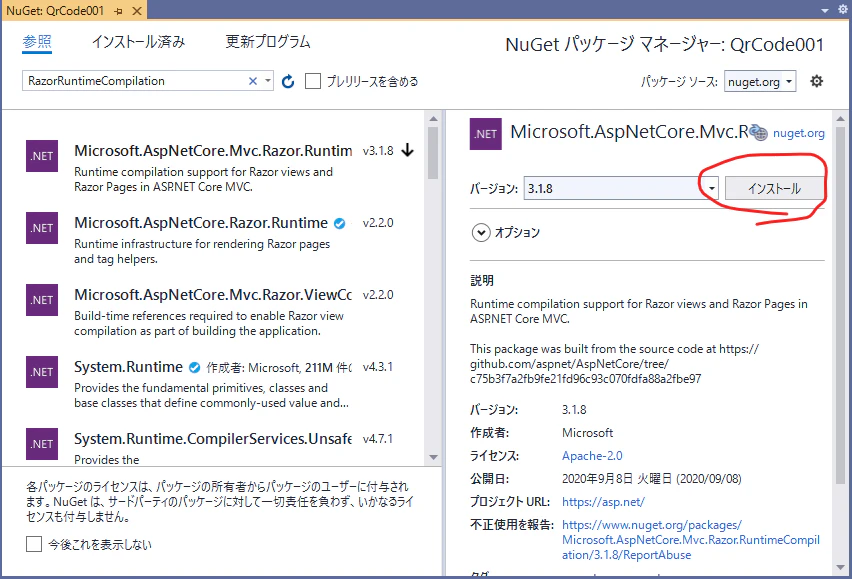Select Microsoft.AspNetCore.Mvc.Razor.ViewCompilation package title
The image size is (852, 579).
click(x=213, y=294)
